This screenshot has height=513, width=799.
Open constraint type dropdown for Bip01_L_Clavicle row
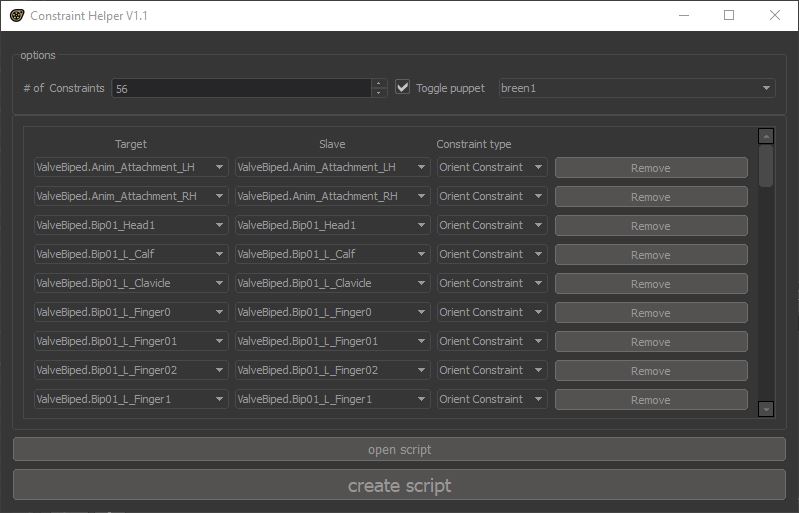(x=491, y=283)
